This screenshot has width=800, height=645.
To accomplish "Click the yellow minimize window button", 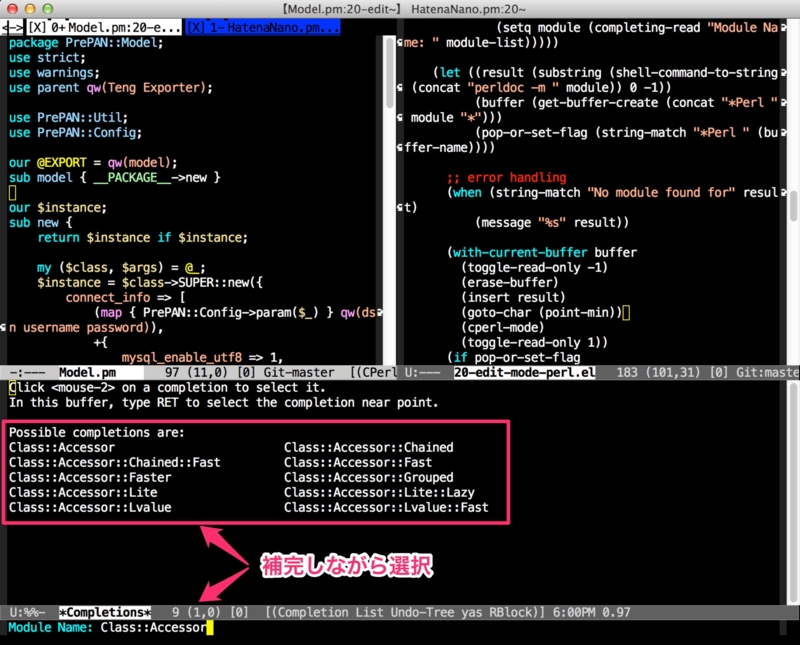I will click(x=30, y=9).
